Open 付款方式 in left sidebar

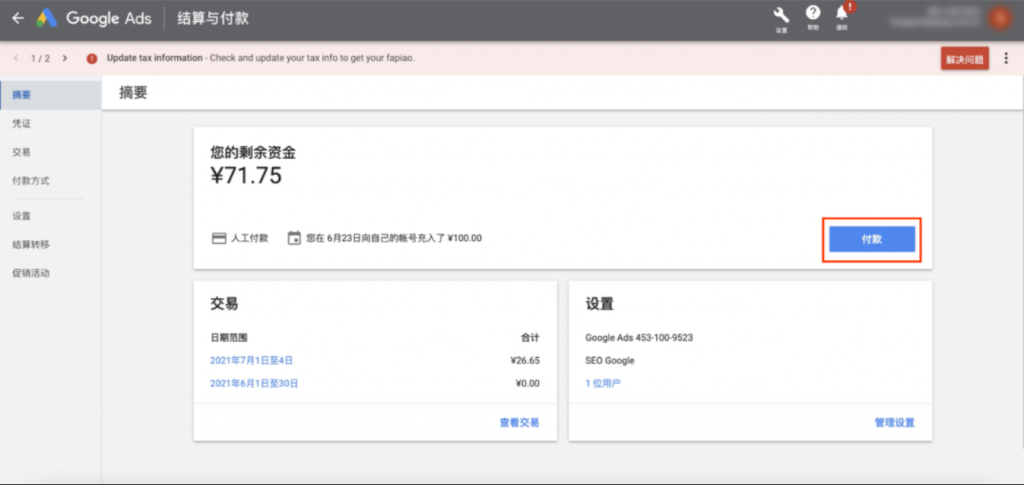(x=30, y=181)
